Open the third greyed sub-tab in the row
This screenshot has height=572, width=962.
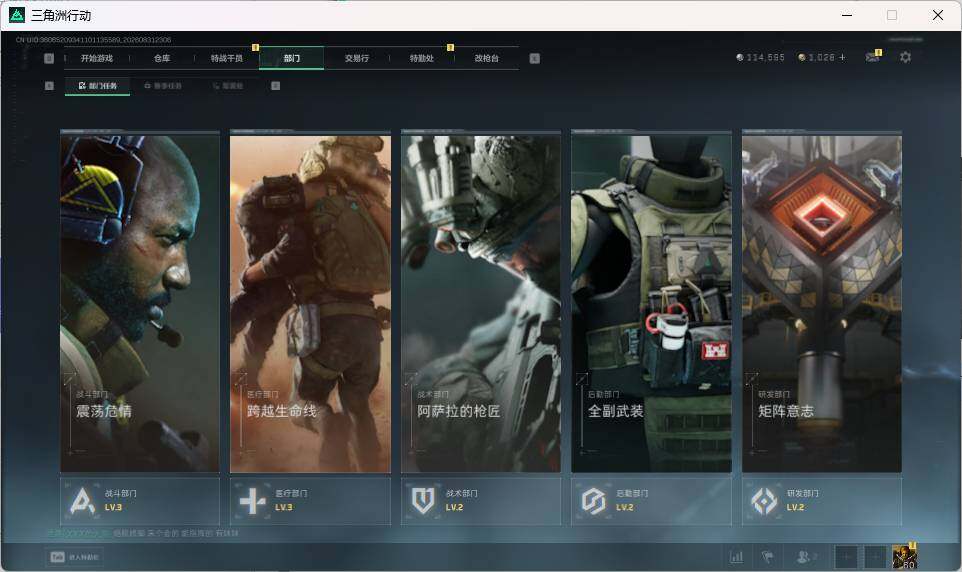[x=228, y=86]
